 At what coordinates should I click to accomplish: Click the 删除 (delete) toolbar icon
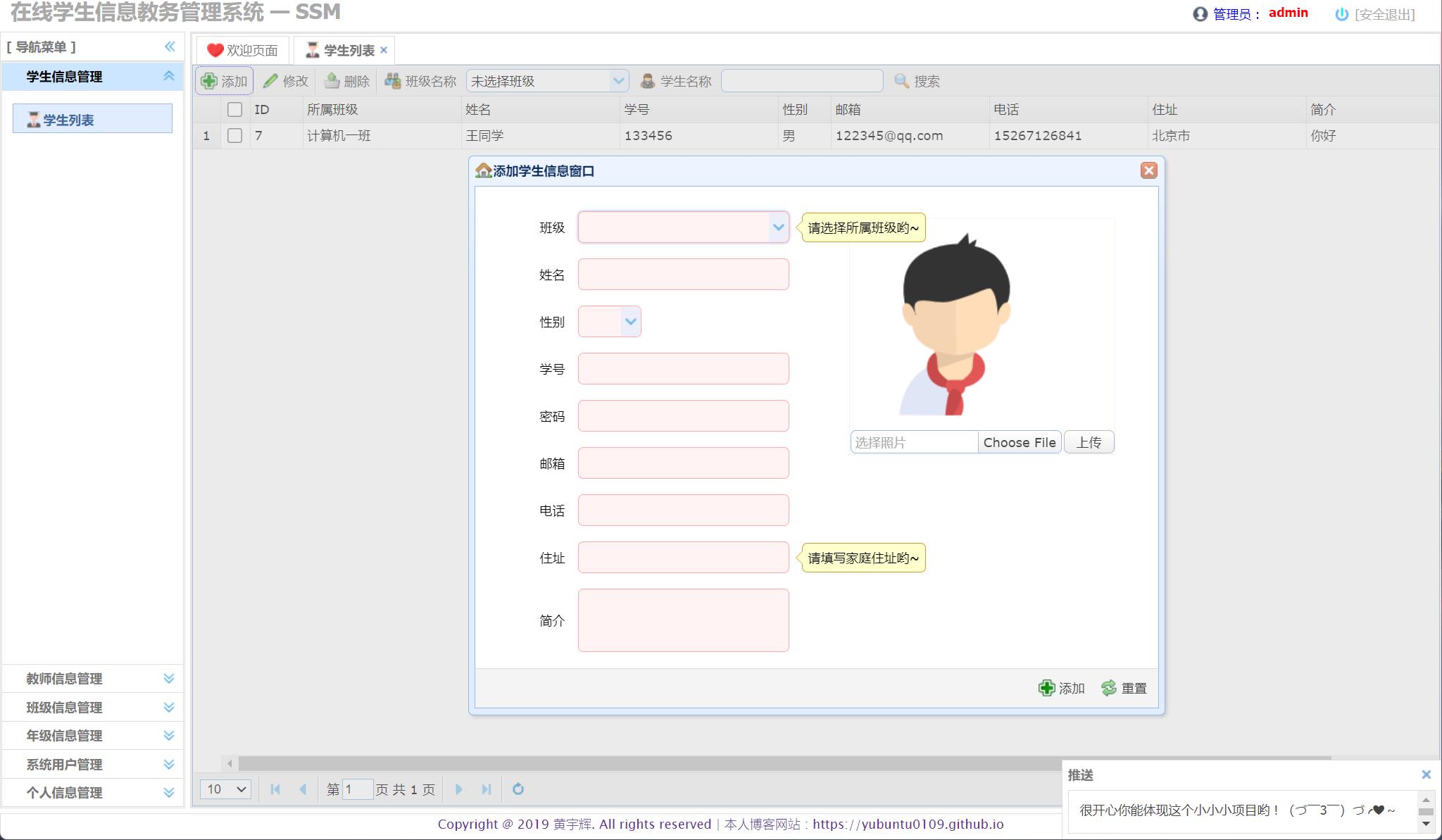click(x=348, y=80)
